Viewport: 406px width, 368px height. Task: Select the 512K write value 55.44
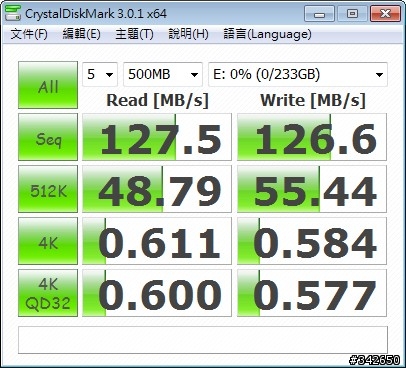click(x=312, y=189)
